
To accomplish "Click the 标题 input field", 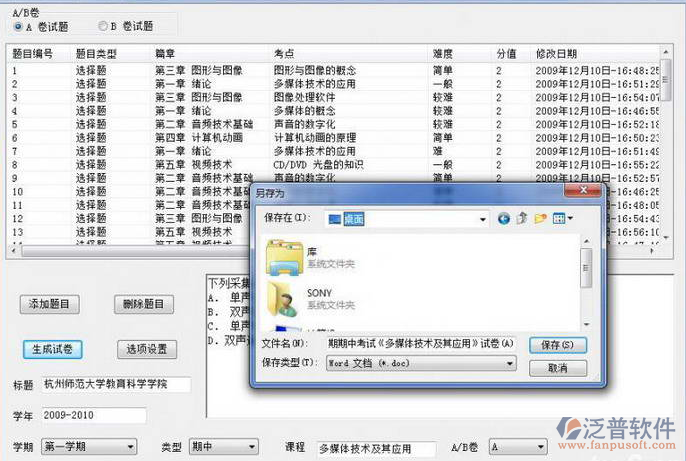I will point(116,384).
